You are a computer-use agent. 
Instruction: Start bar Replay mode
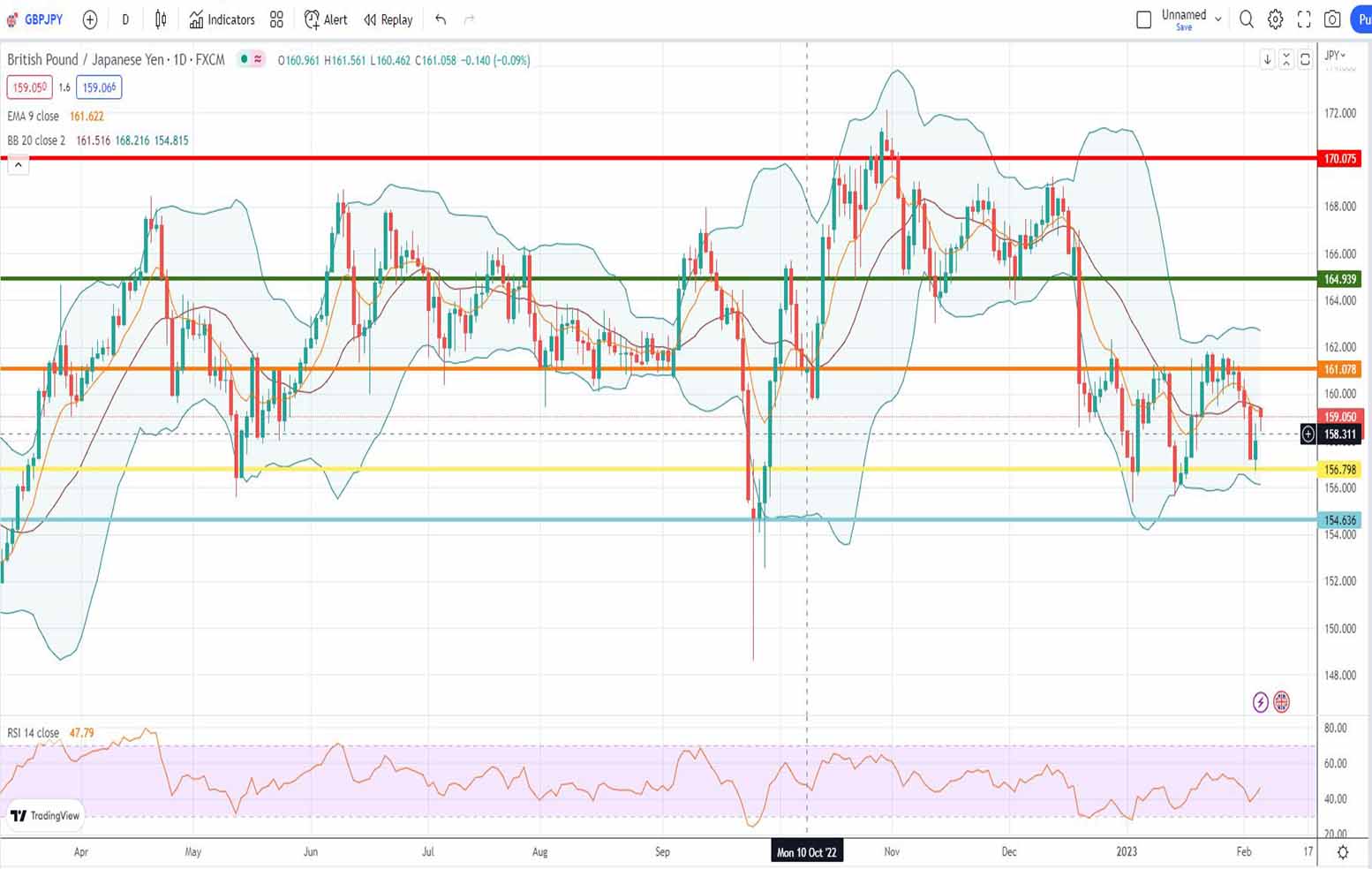[x=388, y=19]
